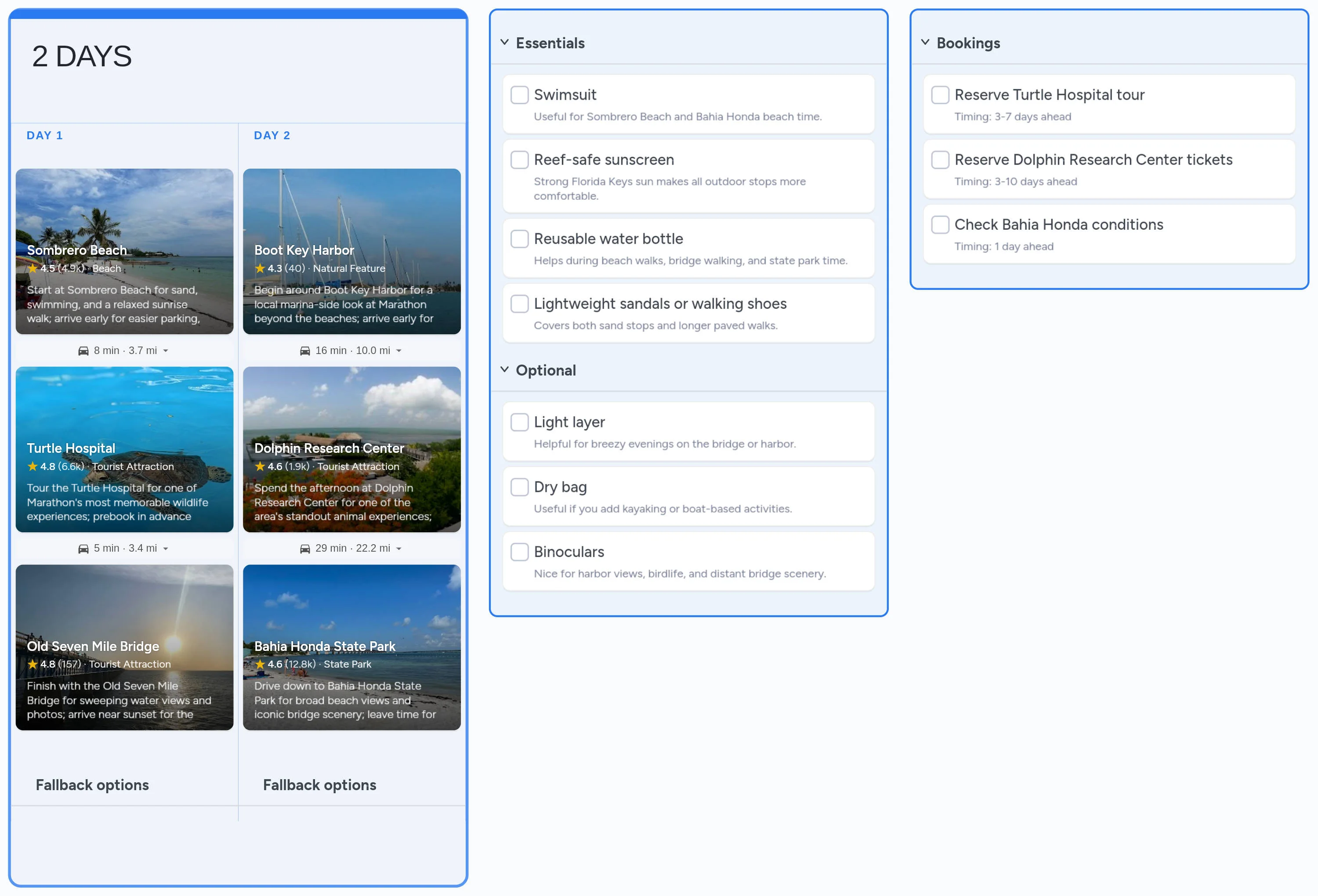Click car icon for the 29 min drive
1318x896 pixels.
pos(305,549)
